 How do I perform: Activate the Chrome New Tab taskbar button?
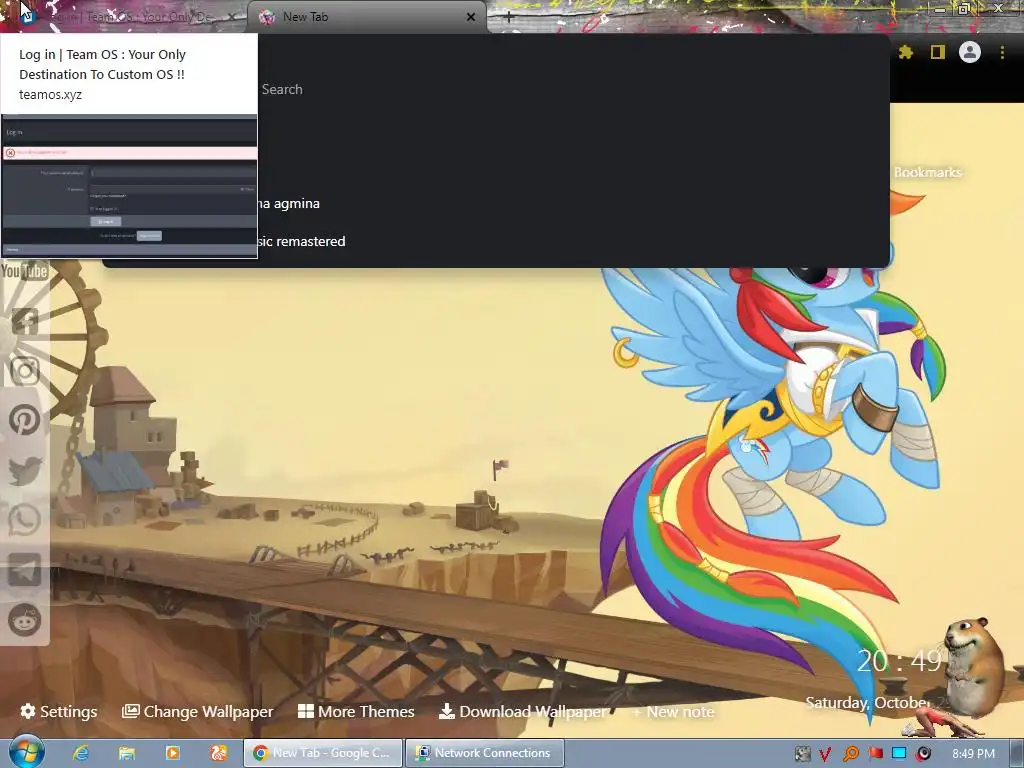pos(323,753)
